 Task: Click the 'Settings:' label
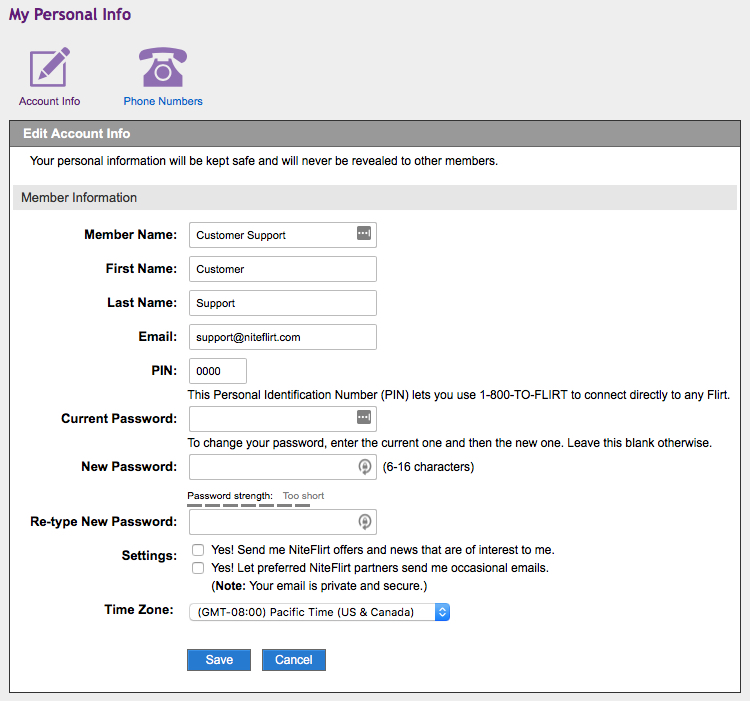tap(149, 556)
